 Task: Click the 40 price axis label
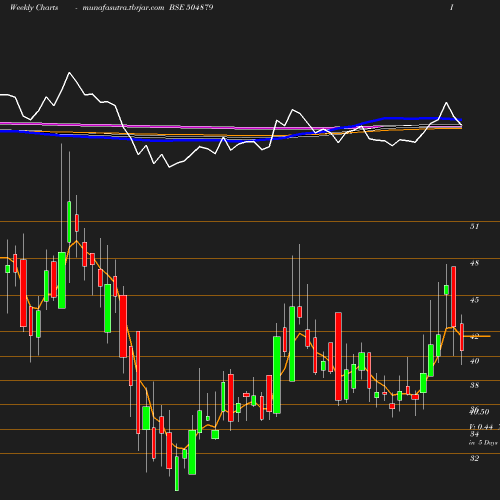coord(474,361)
